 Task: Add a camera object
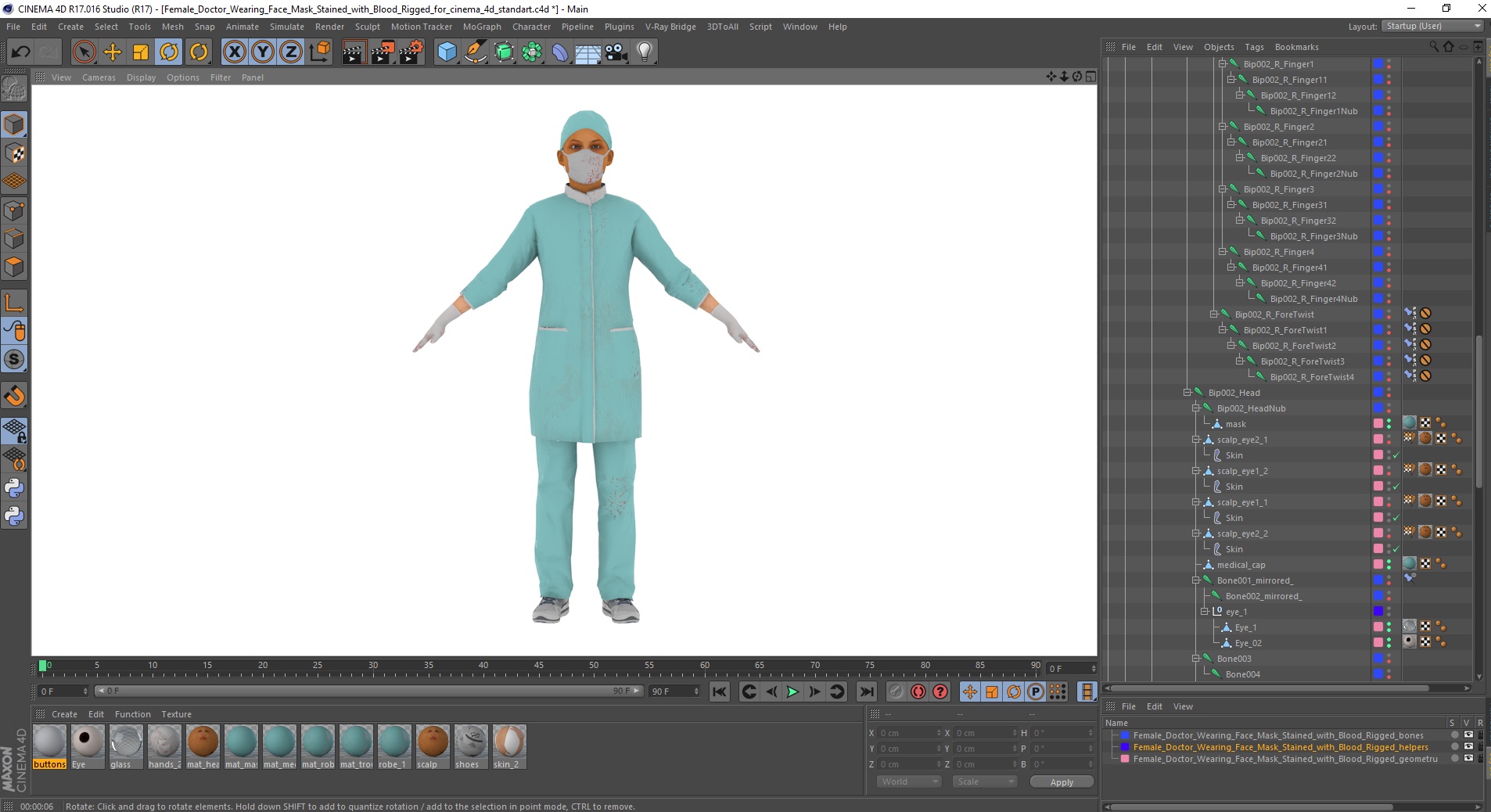coord(616,52)
